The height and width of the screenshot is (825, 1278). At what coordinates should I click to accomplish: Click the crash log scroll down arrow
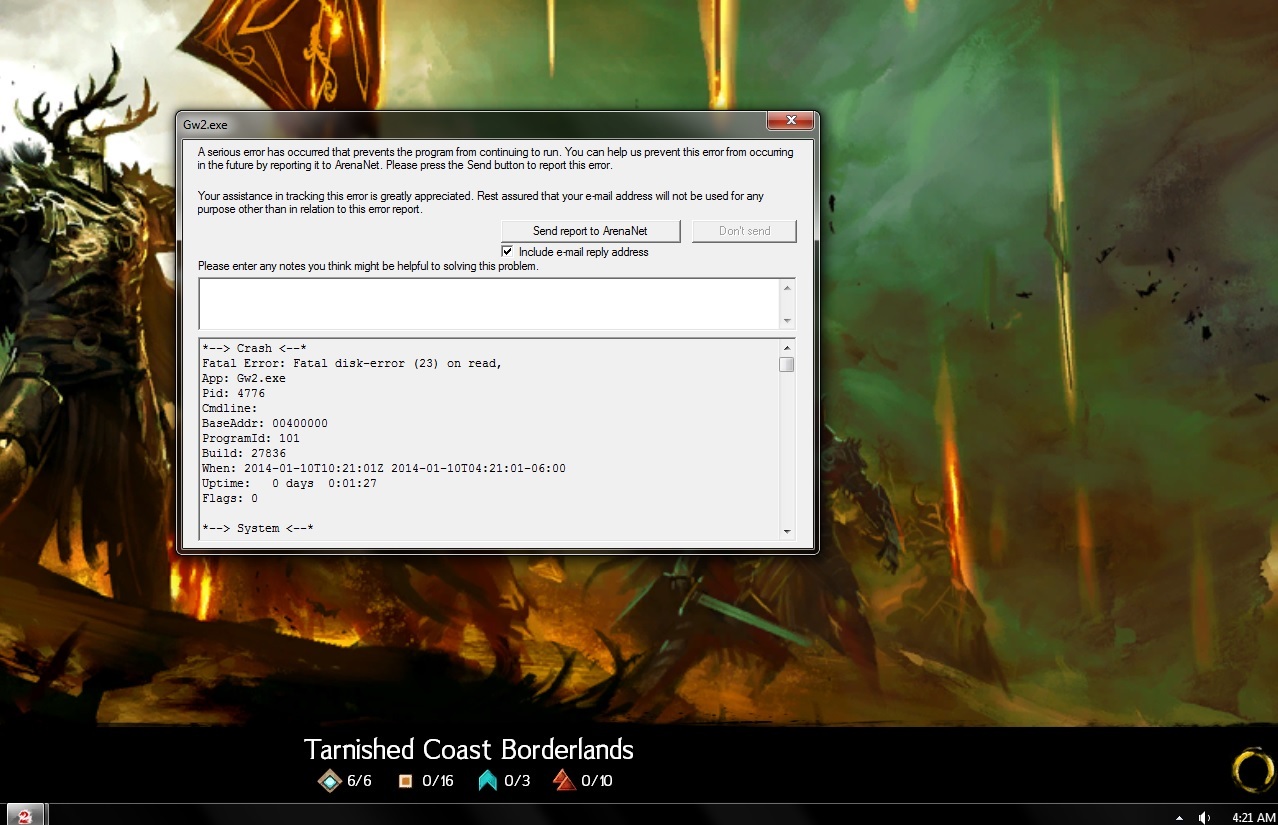(787, 531)
